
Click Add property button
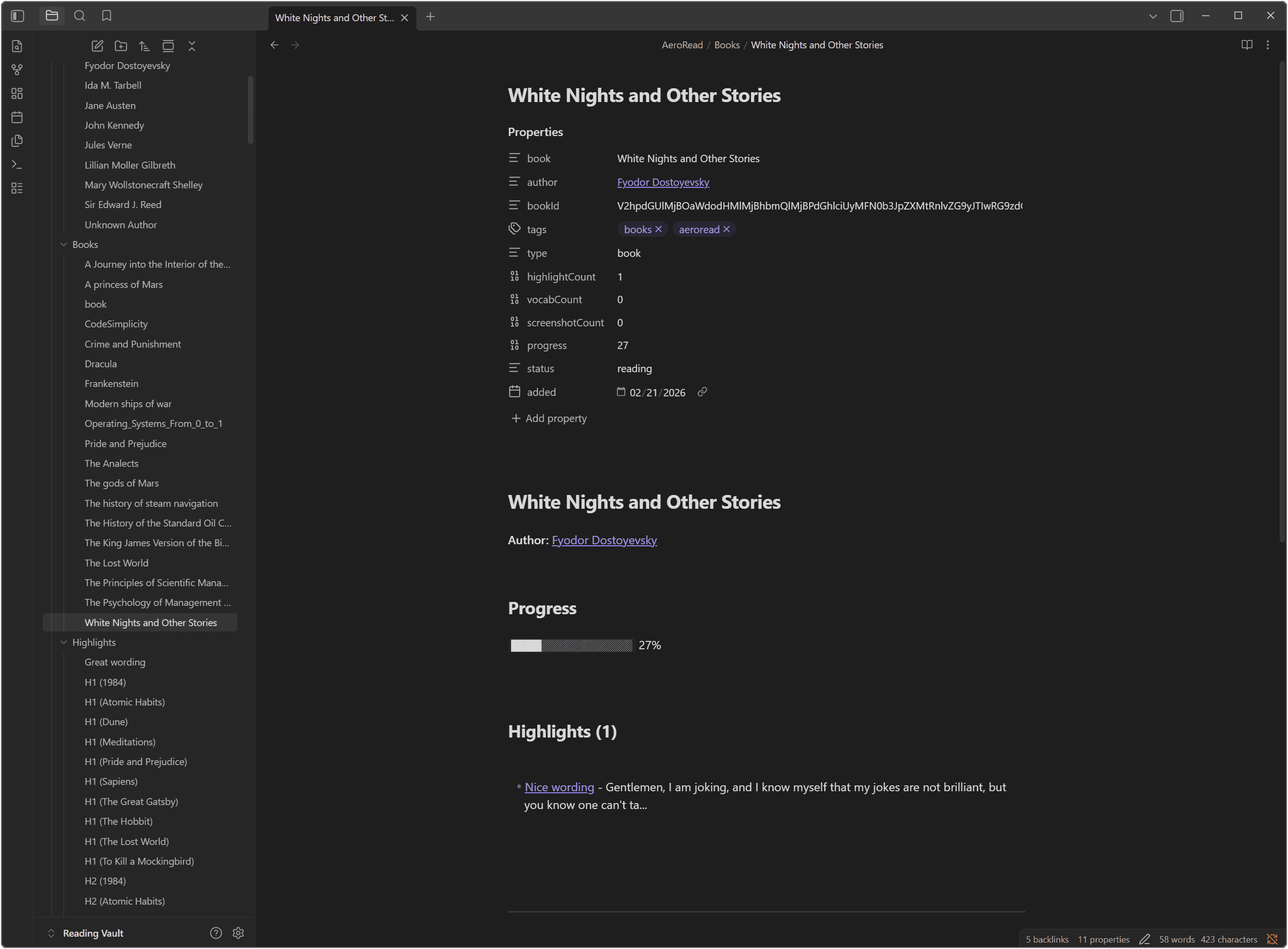point(549,418)
